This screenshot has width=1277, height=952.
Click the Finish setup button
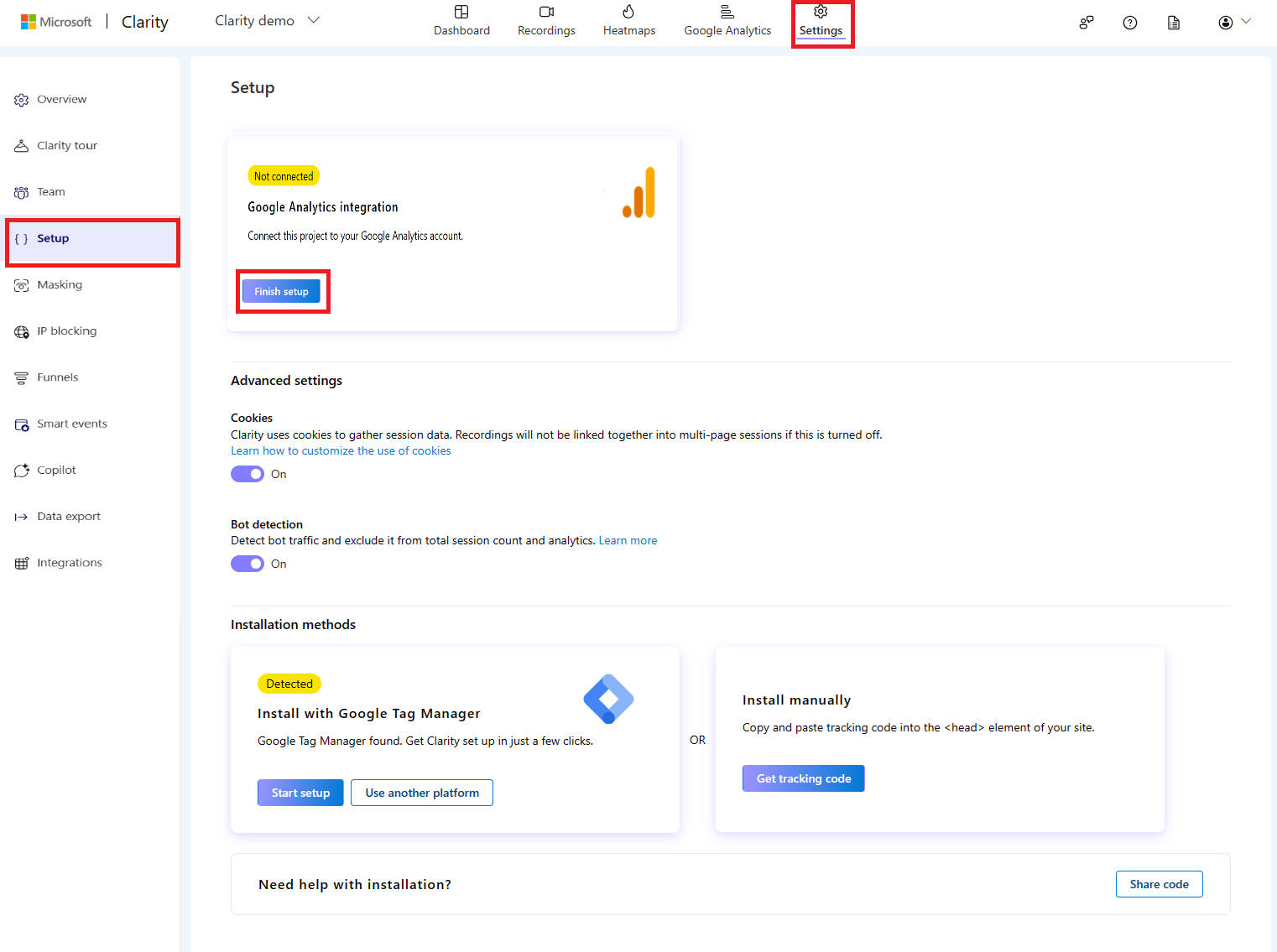pyautogui.click(x=282, y=292)
